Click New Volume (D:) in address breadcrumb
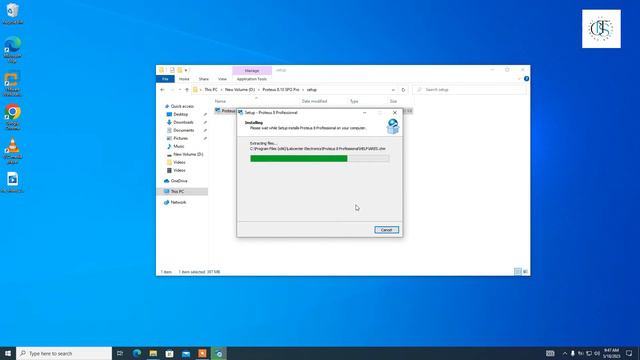 pyautogui.click(x=240, y=90)
